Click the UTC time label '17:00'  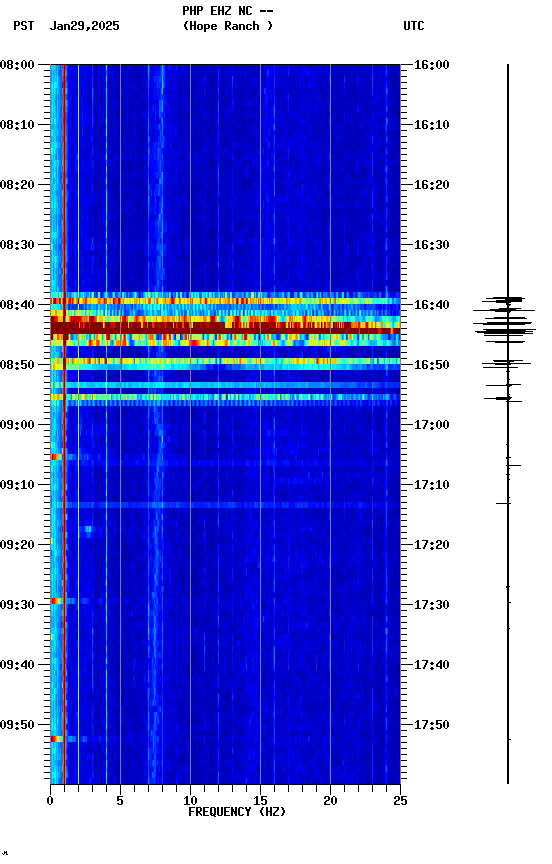(x=431, y=425)
